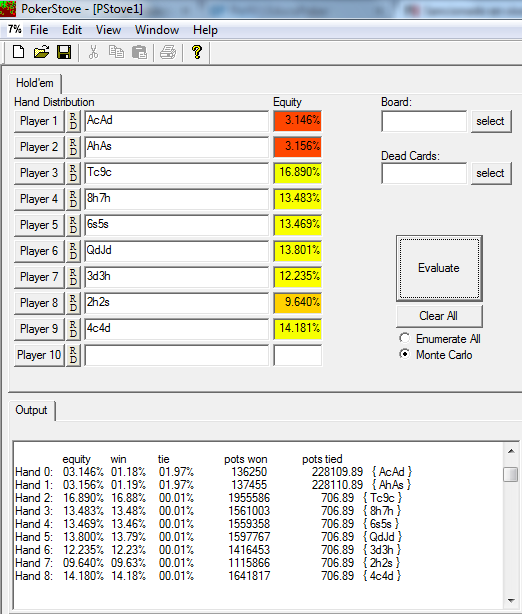The image size is (522, 614).
Task: Click the RD button for Player 2
Action: (73, 147)
